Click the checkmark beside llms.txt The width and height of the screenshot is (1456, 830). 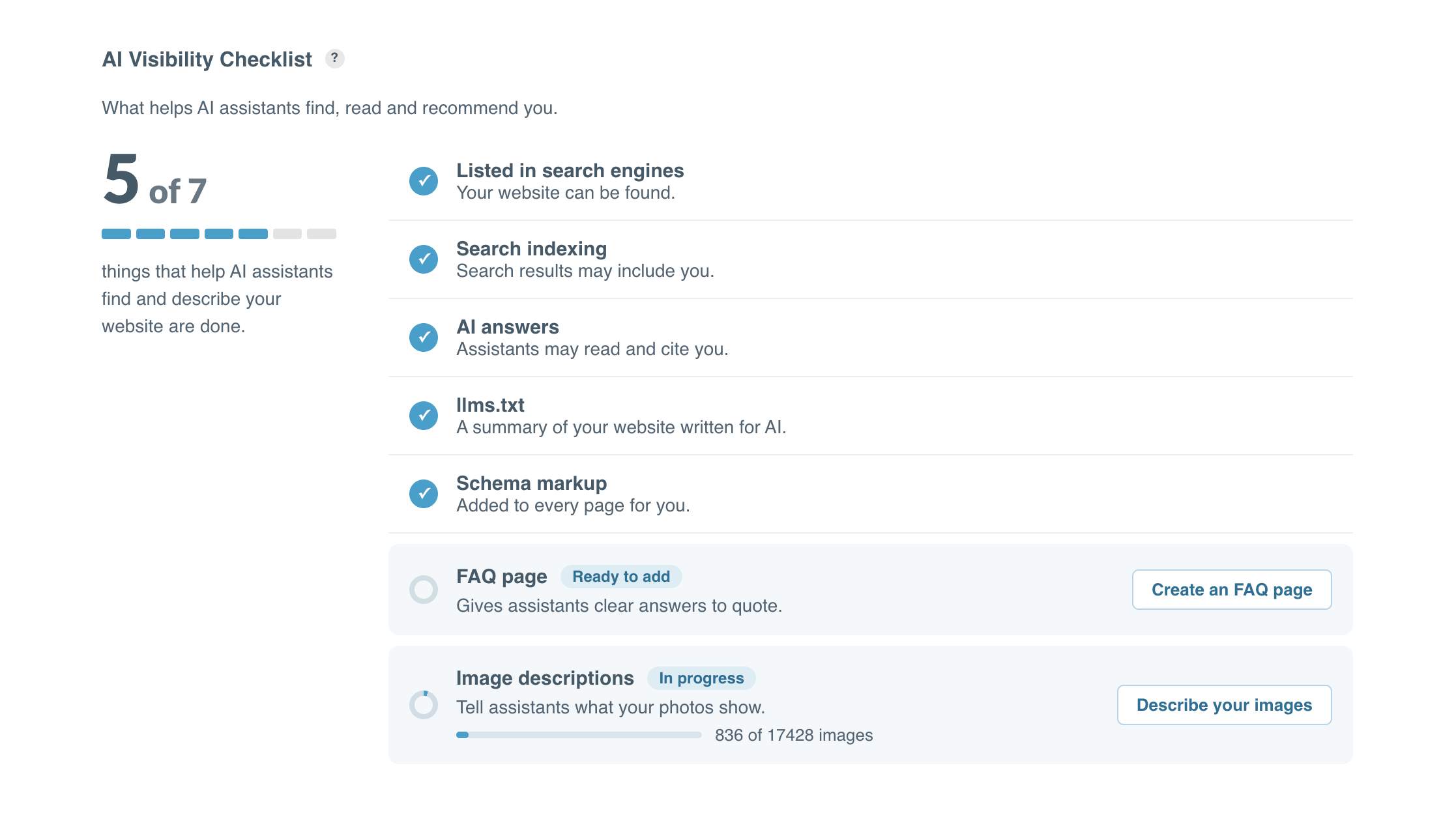pyautogui.click(x=424, y=416)
